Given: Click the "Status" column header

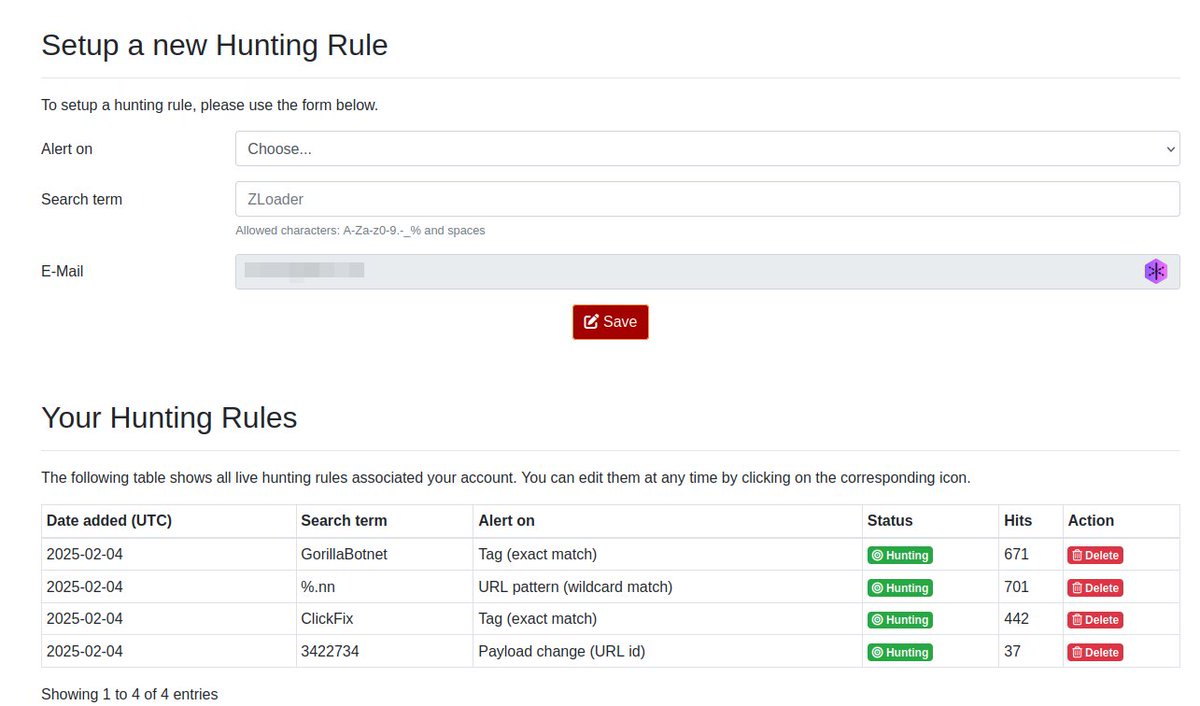Looking at the screenshot, I should click(x=890, y=520).
